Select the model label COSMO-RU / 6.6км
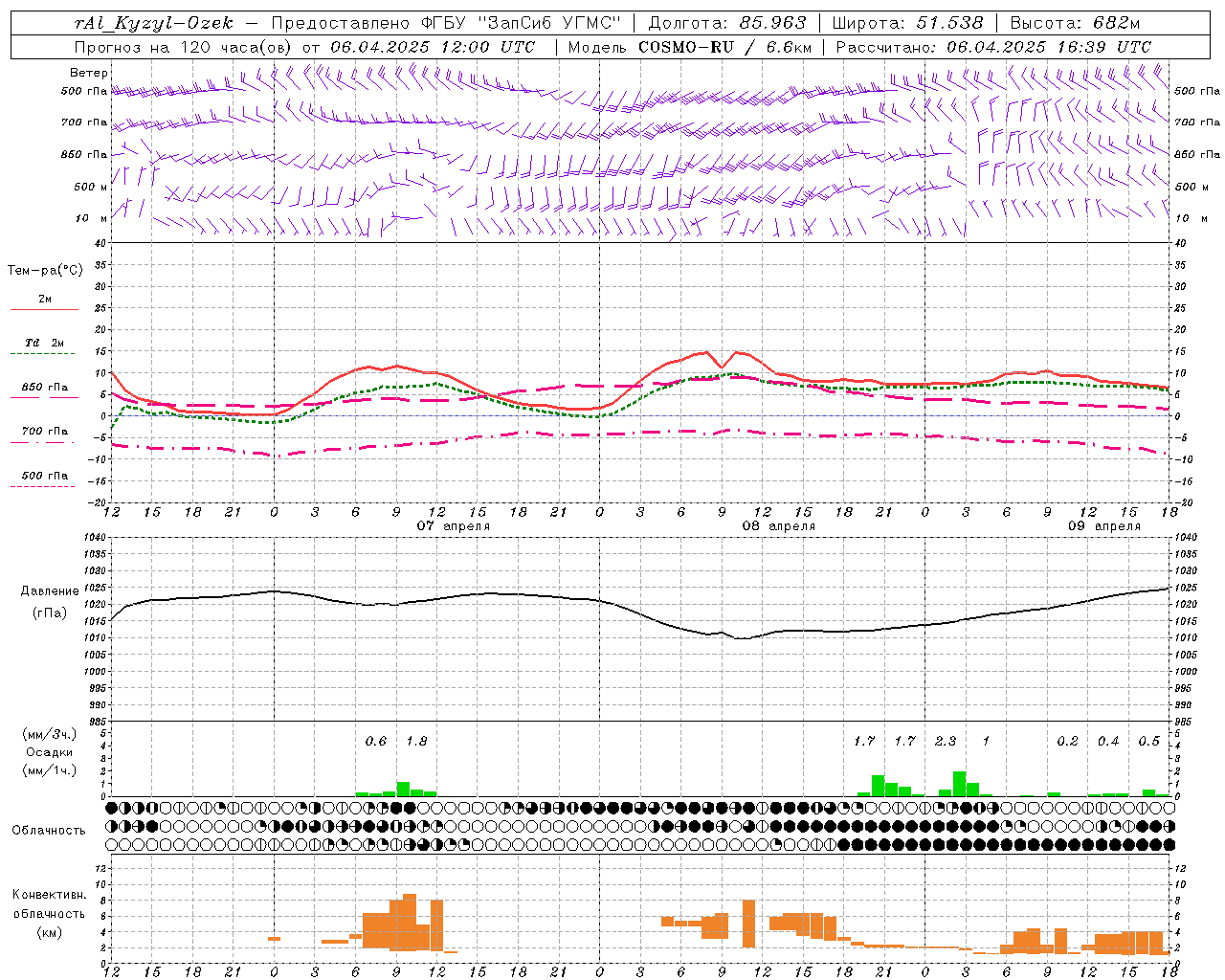The image size is (1225, 980). click(x=724, y=47)
